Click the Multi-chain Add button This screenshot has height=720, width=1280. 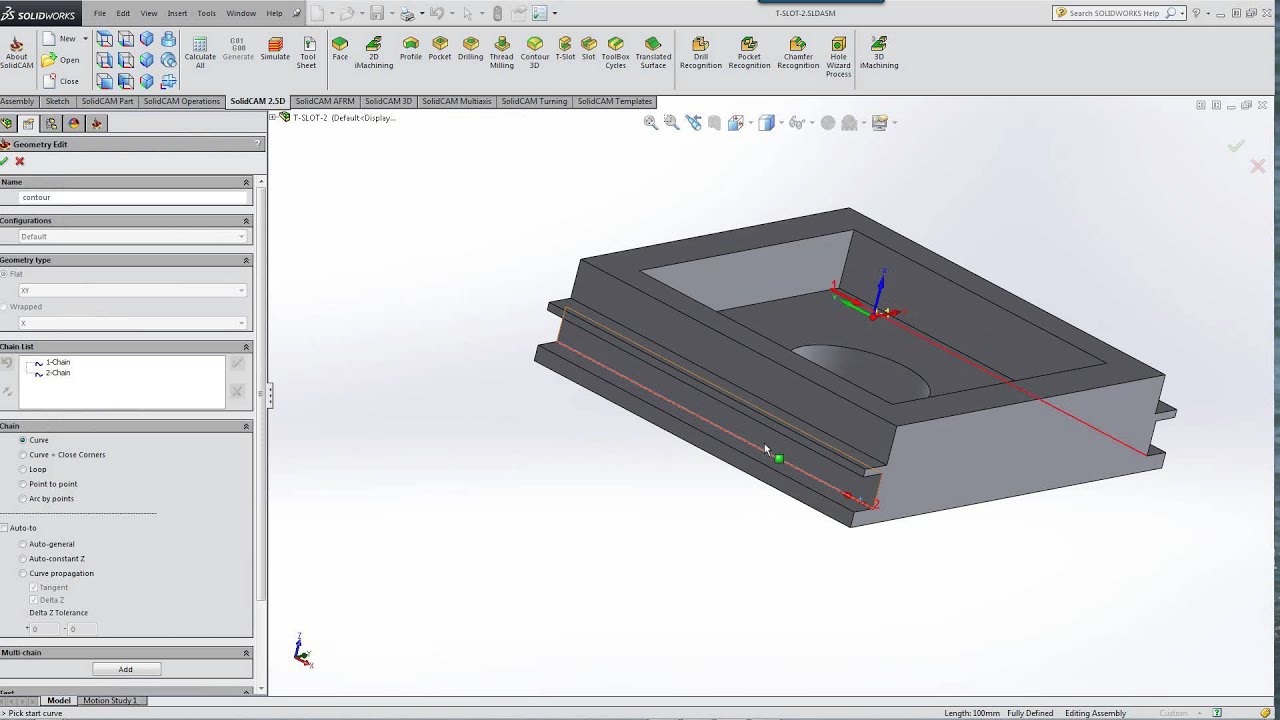click(126, 669)
